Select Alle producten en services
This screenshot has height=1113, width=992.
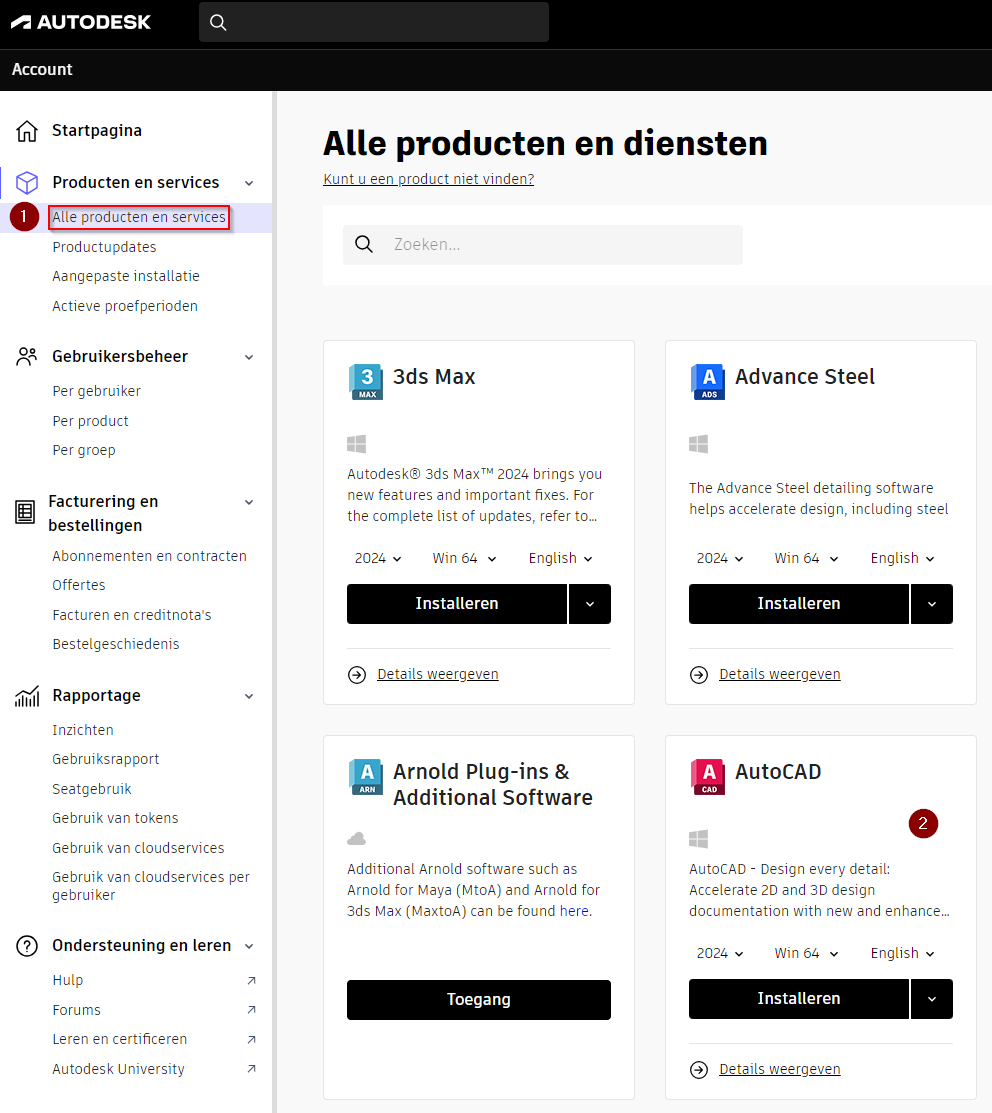click(x=139, y=217)
